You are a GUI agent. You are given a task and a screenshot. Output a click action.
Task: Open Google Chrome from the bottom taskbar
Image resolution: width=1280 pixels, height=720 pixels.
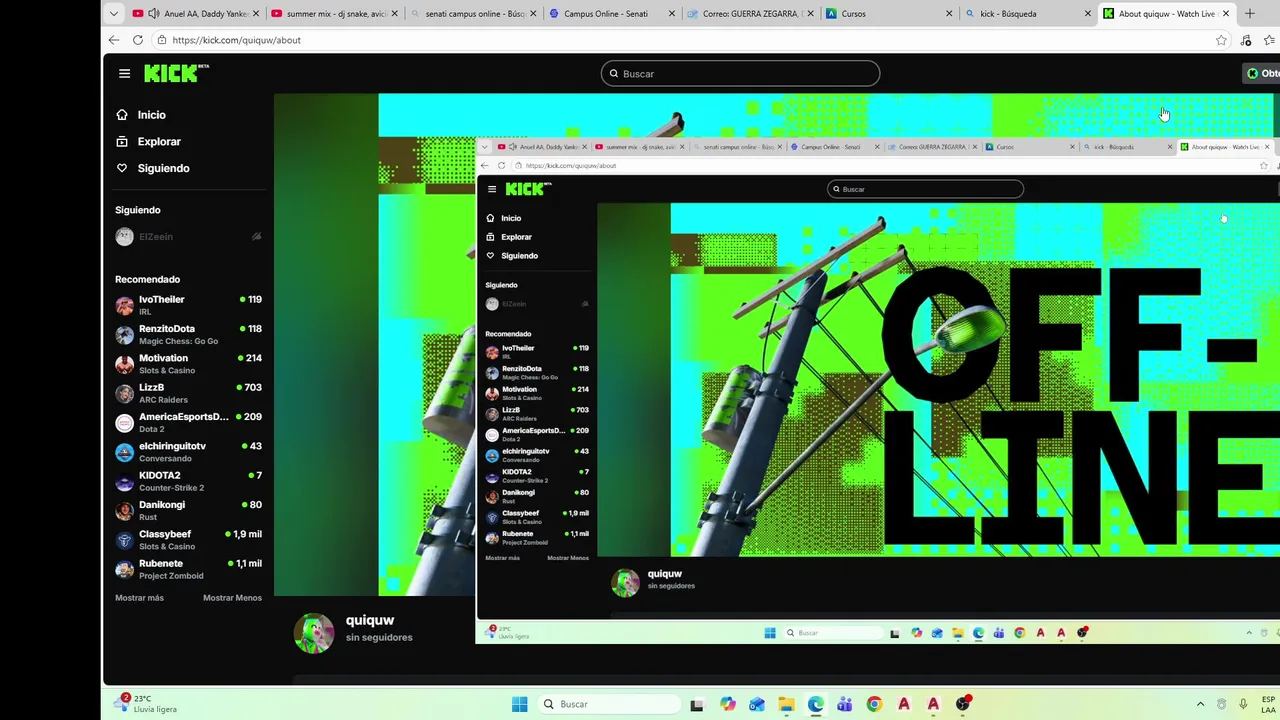(x=874, y=704)
